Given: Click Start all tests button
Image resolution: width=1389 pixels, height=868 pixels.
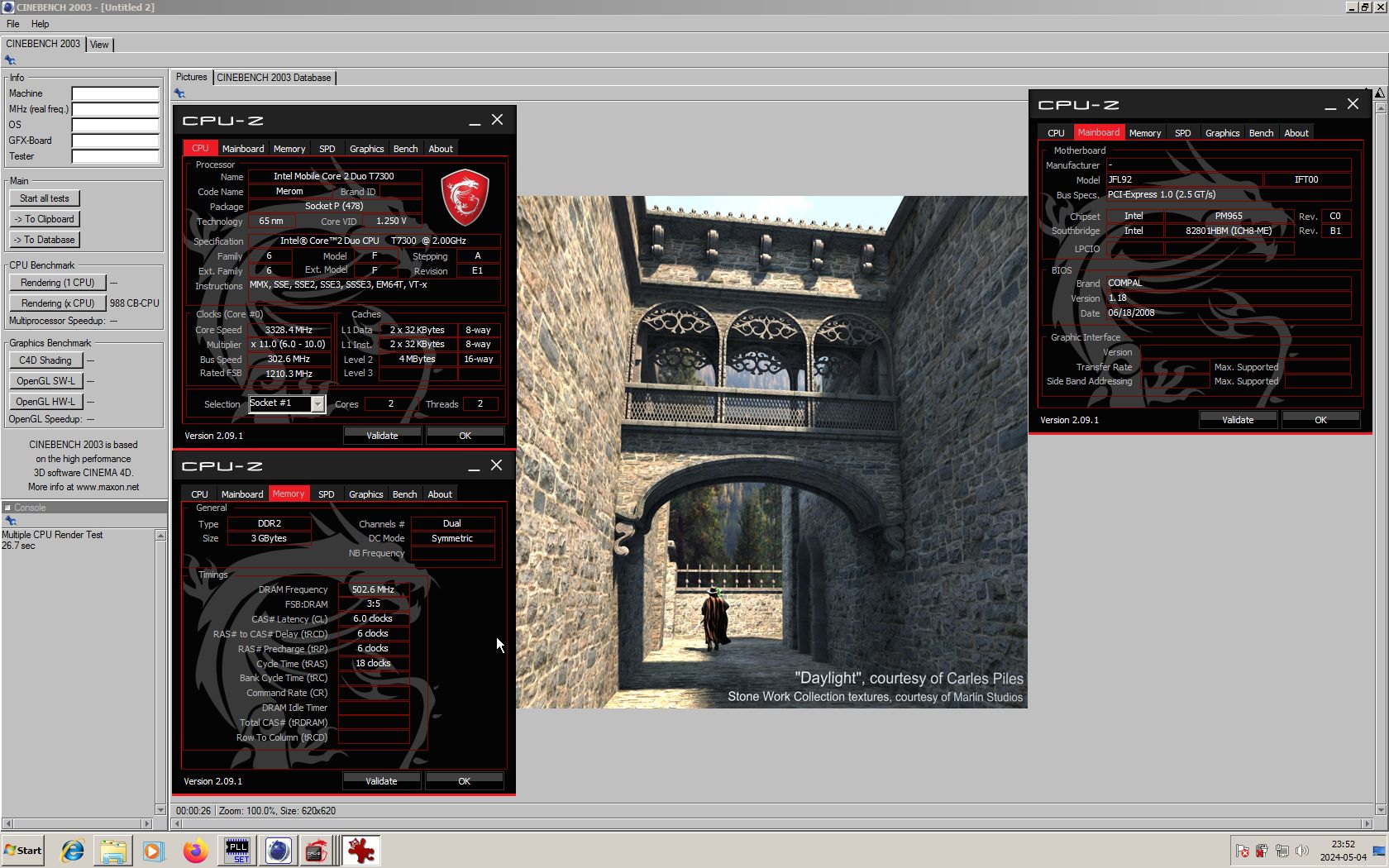Looking at the screenshot, I should tap(45, 198).
